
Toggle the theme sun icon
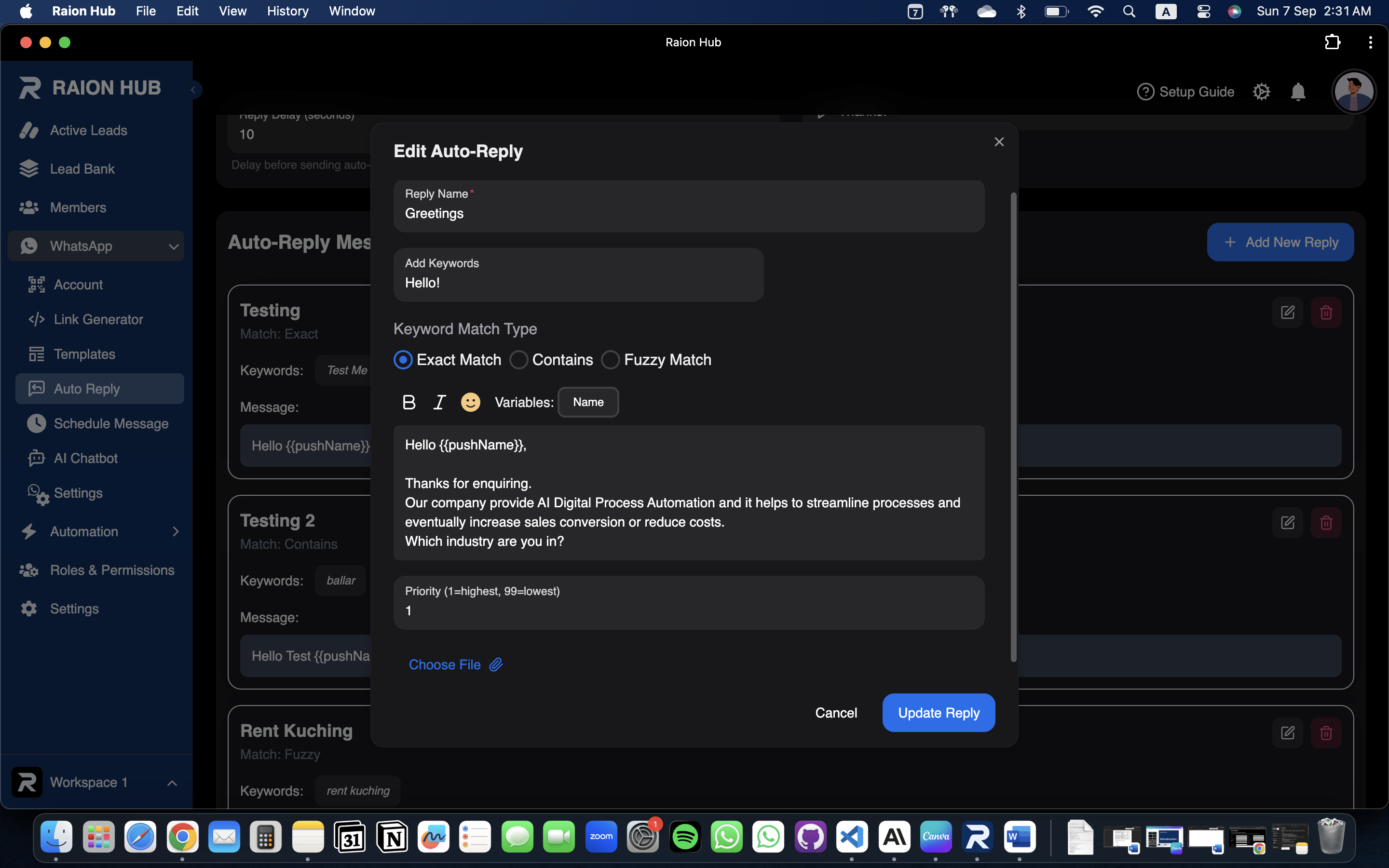click(x=1262, y=92)
